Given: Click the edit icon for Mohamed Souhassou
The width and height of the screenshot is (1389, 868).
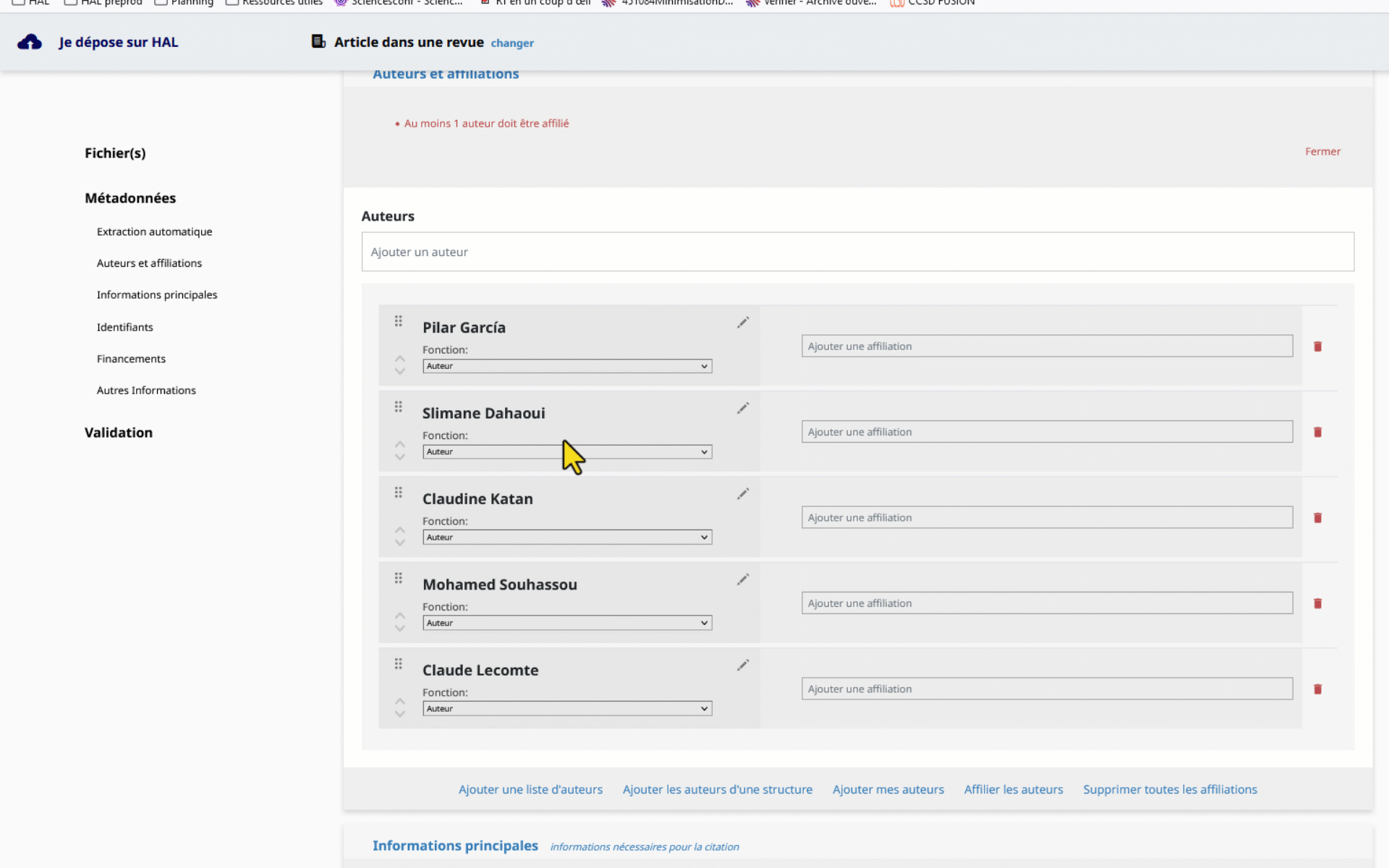Looking at the screenshot, I should pyautogui.click(x=743, y=579).
